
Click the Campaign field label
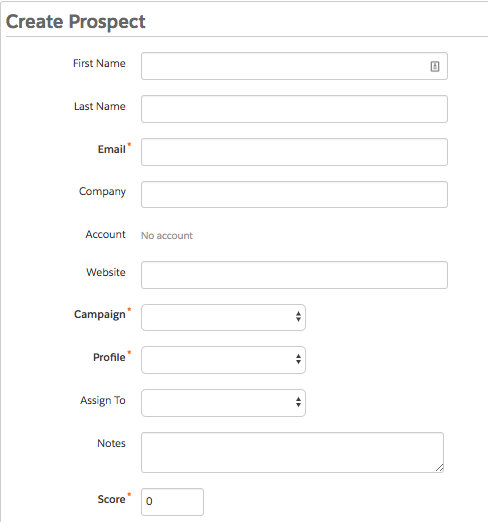click(100, 314)
